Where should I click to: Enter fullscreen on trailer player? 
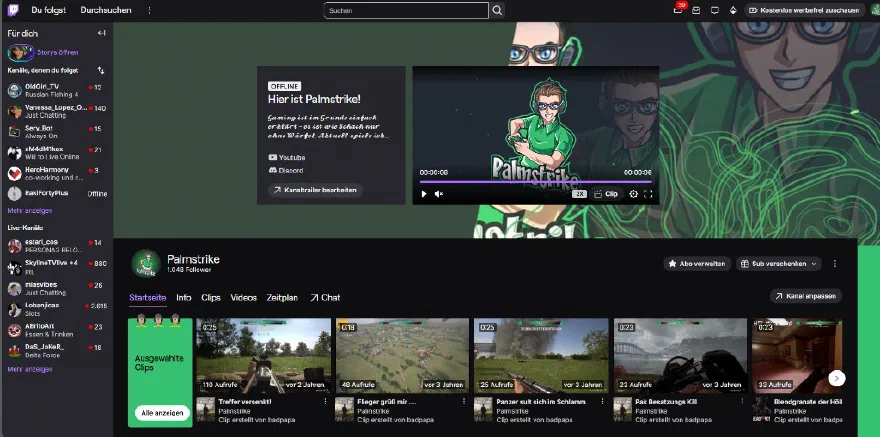pos(648,194)
